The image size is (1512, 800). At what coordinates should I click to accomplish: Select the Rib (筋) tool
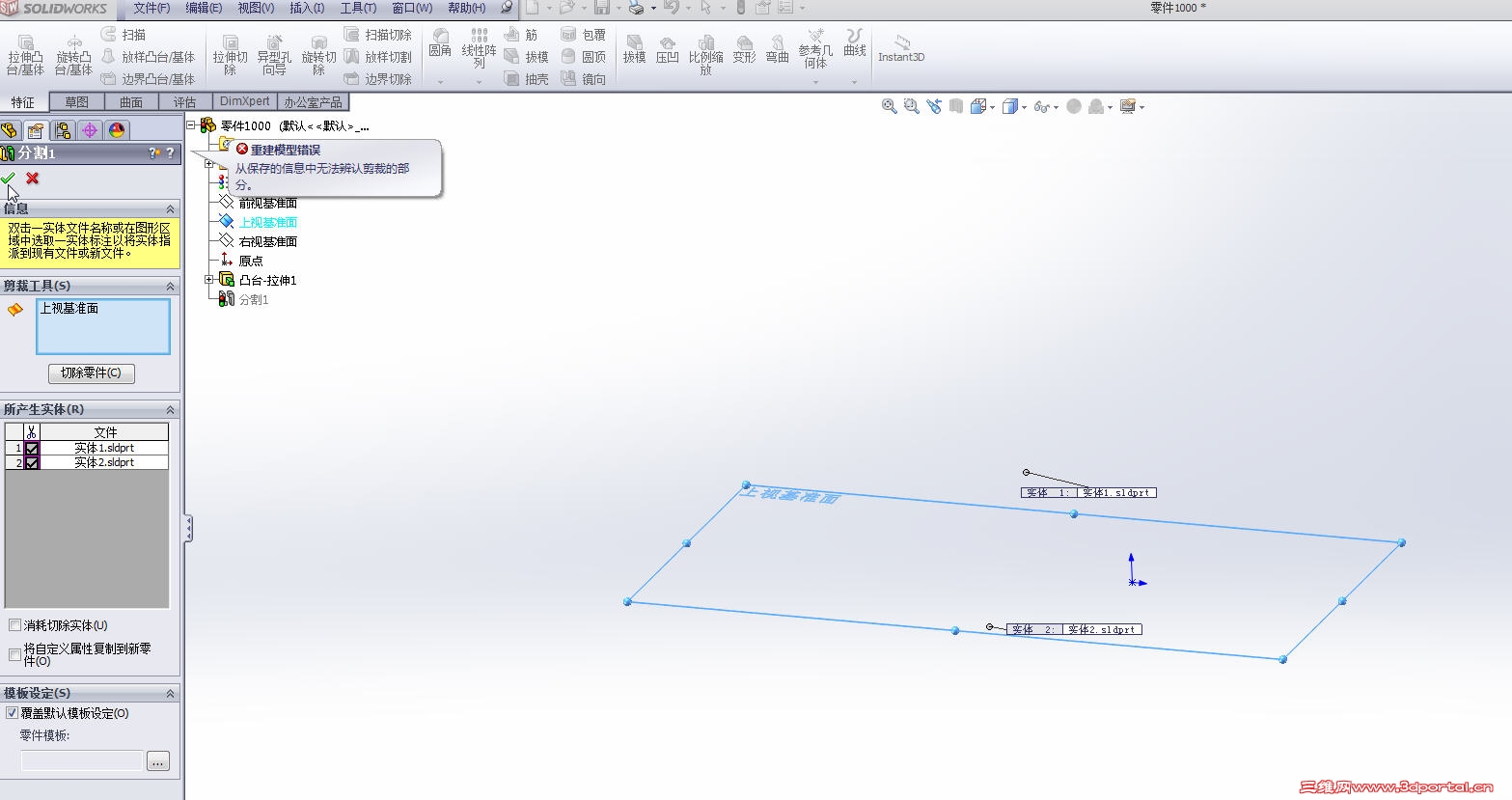pyautogui.click(x=522, y=35)
